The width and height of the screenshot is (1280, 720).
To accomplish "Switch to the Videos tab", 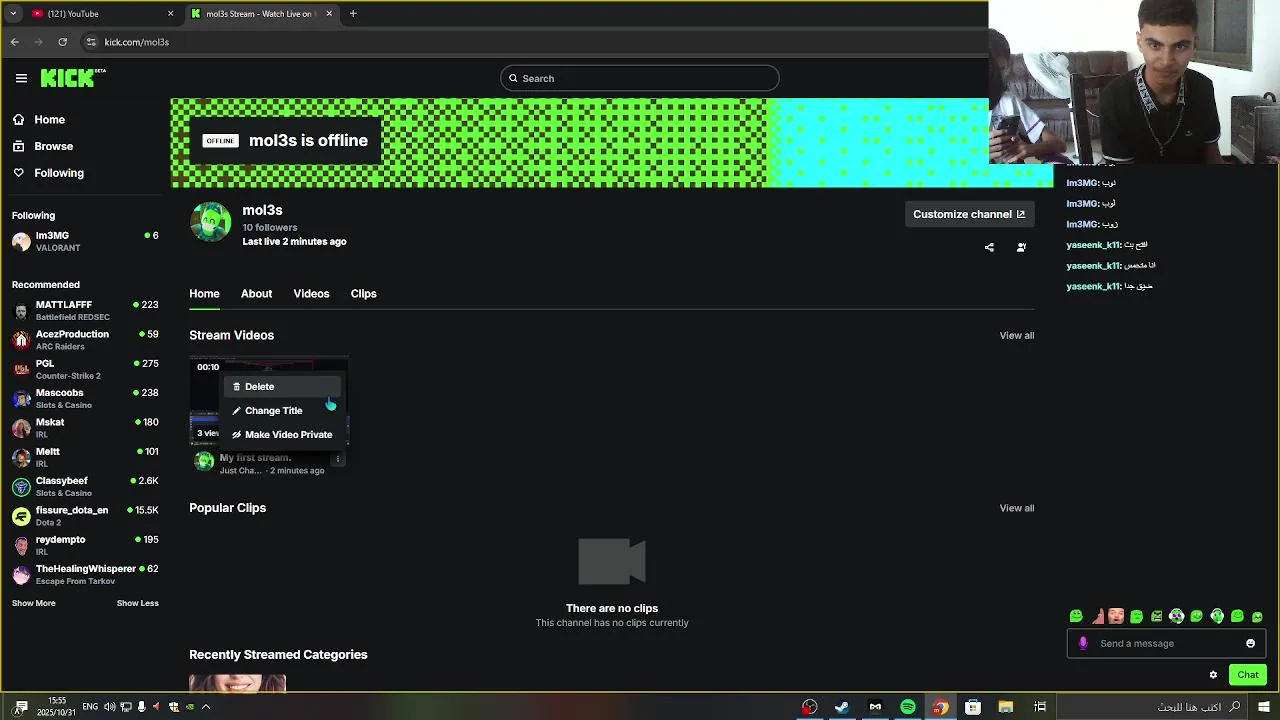I will coord(311,293).
